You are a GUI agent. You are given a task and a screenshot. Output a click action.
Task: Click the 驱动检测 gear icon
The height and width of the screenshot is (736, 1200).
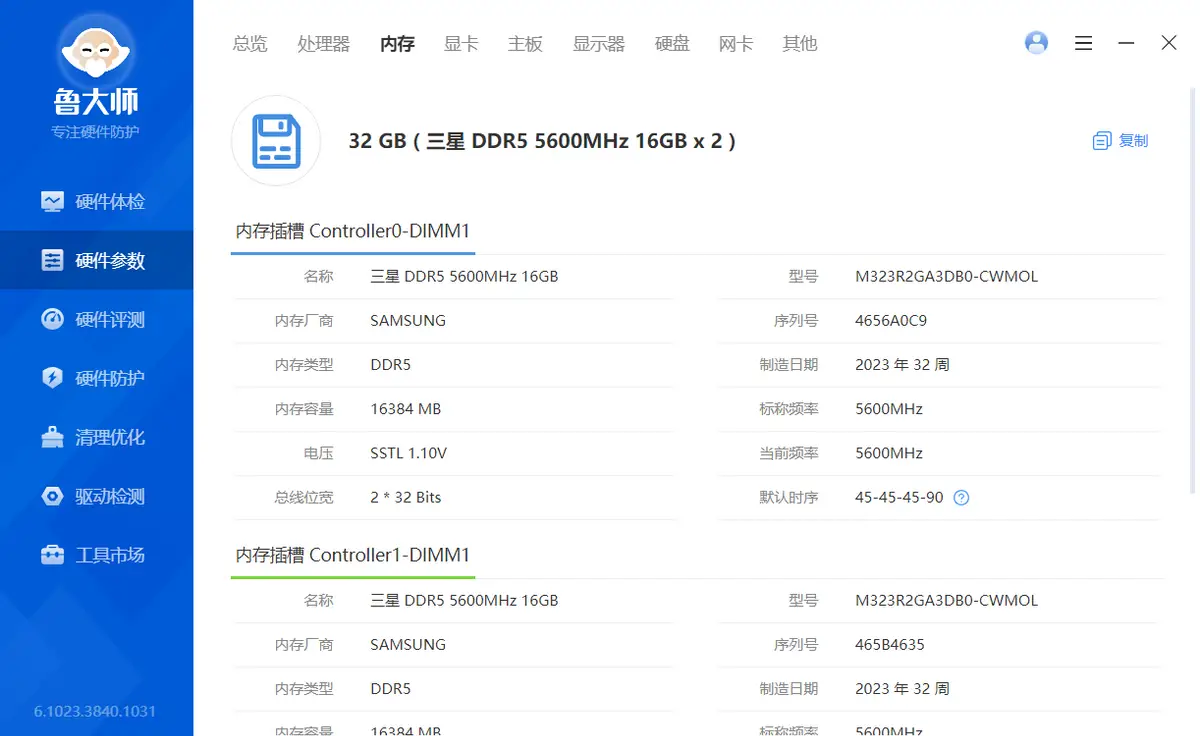tap(52, 496)
